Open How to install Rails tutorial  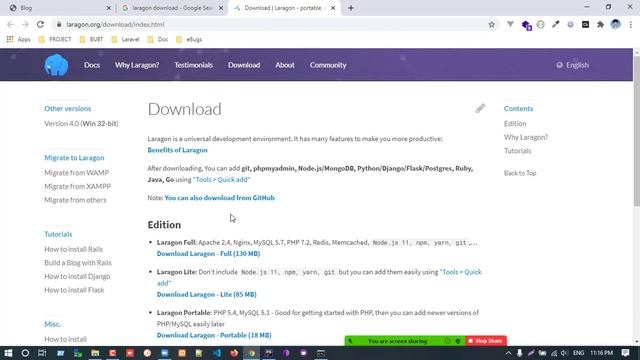(73, 249)
